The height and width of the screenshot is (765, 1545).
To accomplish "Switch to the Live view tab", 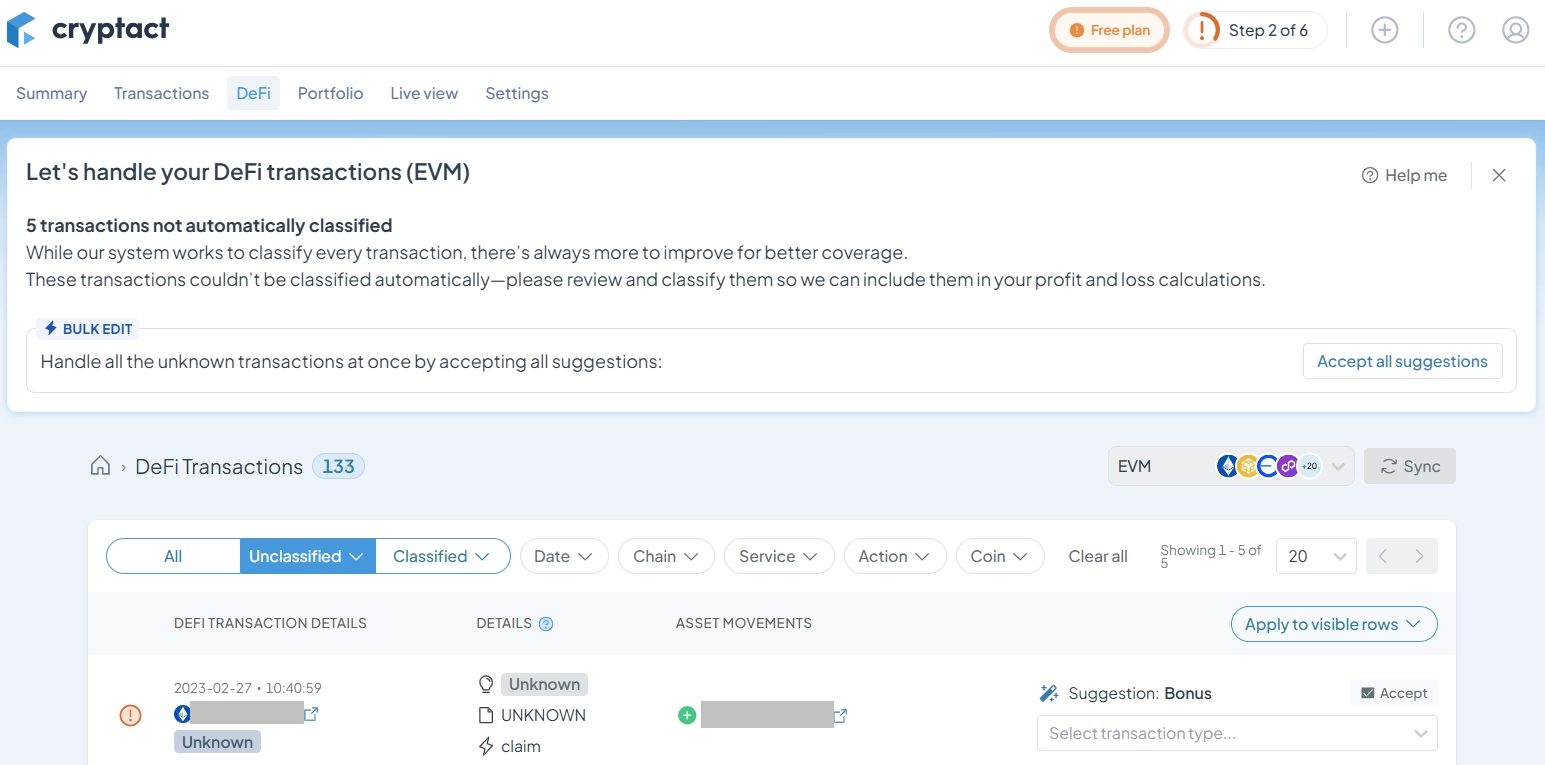I will click(x=424, y=93).
